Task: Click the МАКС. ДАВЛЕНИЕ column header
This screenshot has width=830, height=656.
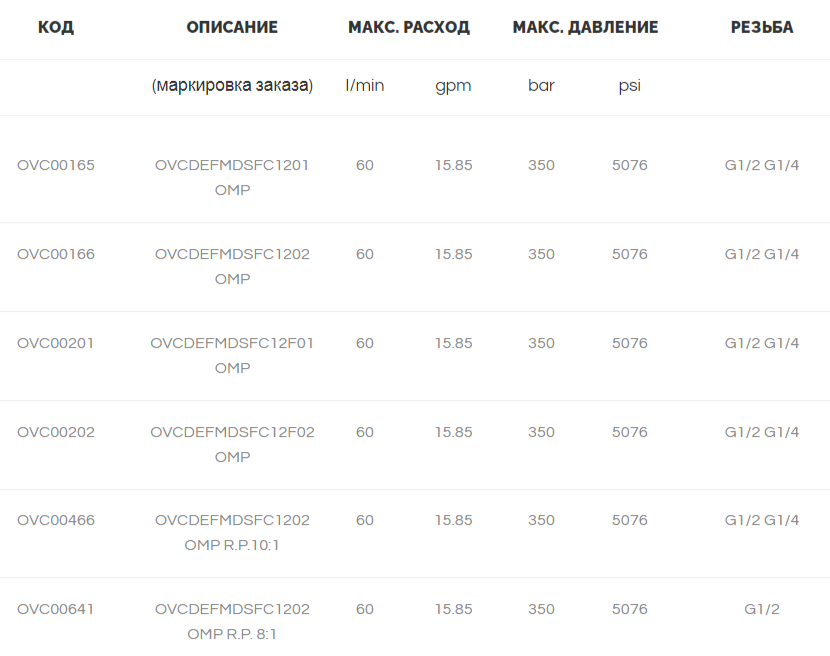Action: (585, 27)
